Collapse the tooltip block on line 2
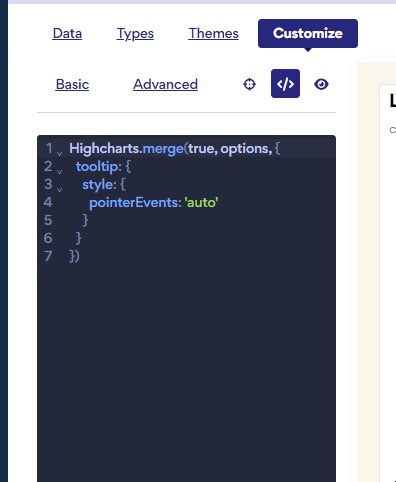The width and height of the screenshot is (396, 482). point(59,171)
